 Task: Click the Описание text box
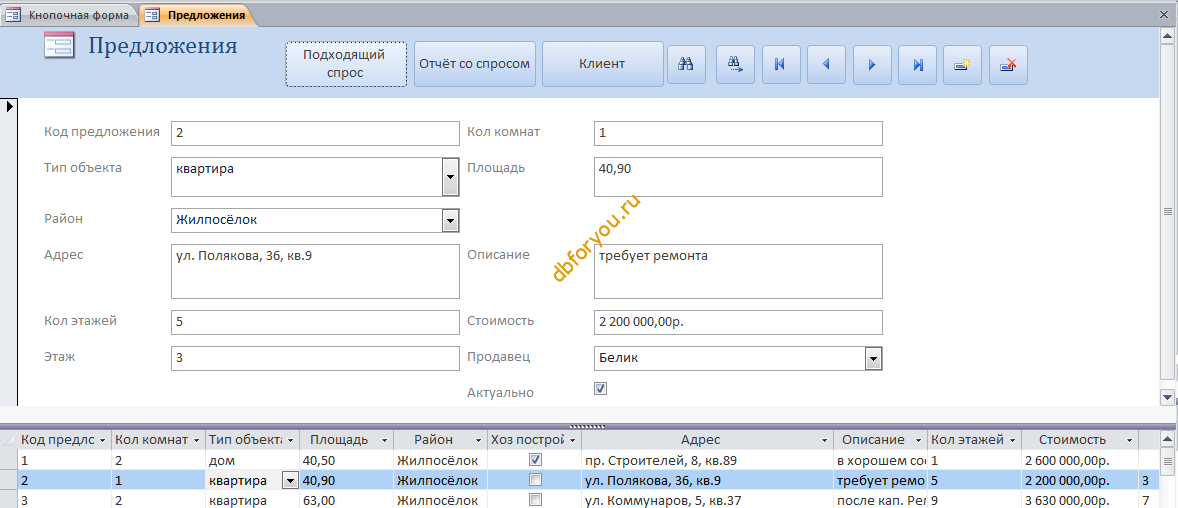pos(738,271)
